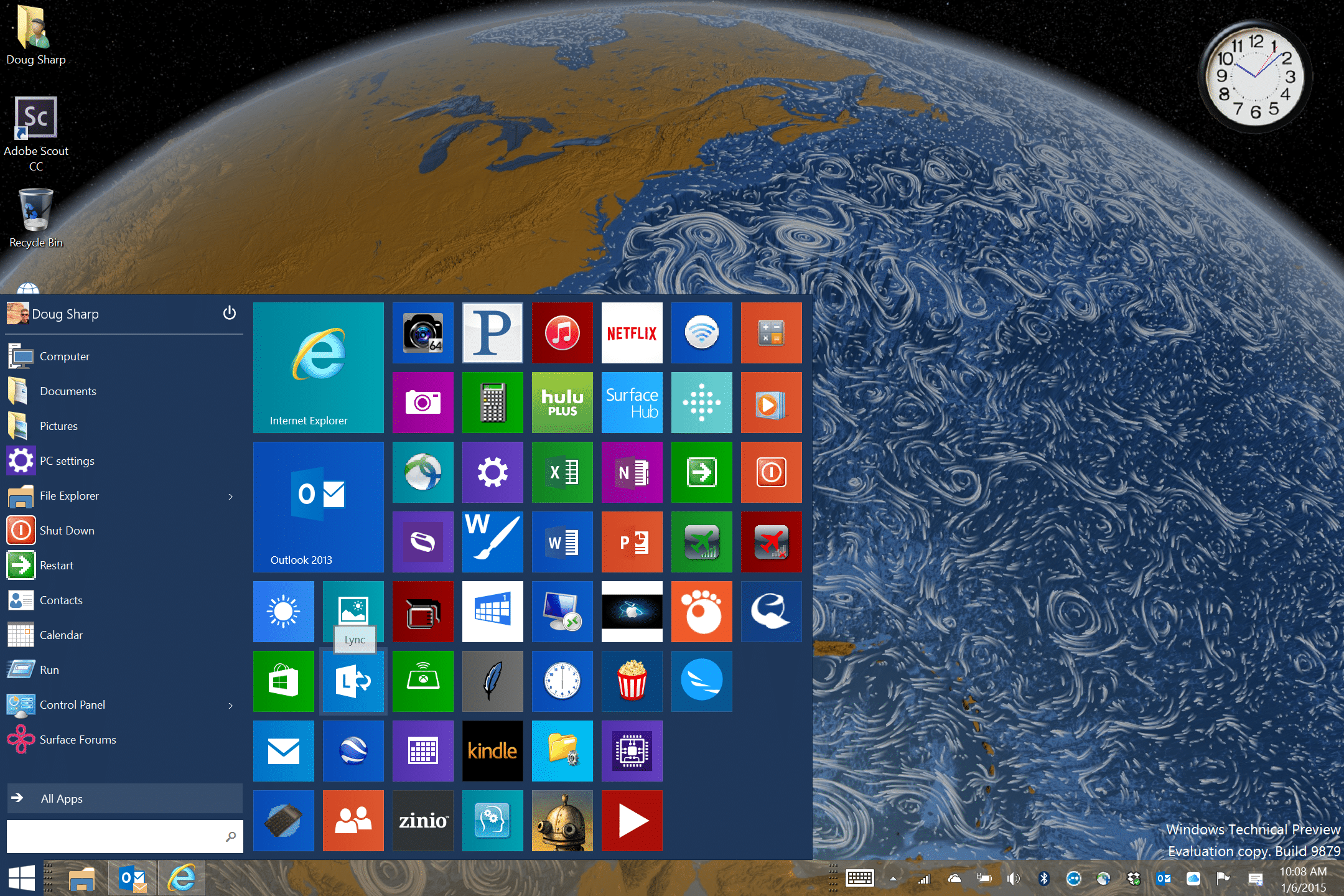Expand the Control Panel submenu arrow
The height and width of the screenshot is (896, 1344).
[x=231, y=706]
